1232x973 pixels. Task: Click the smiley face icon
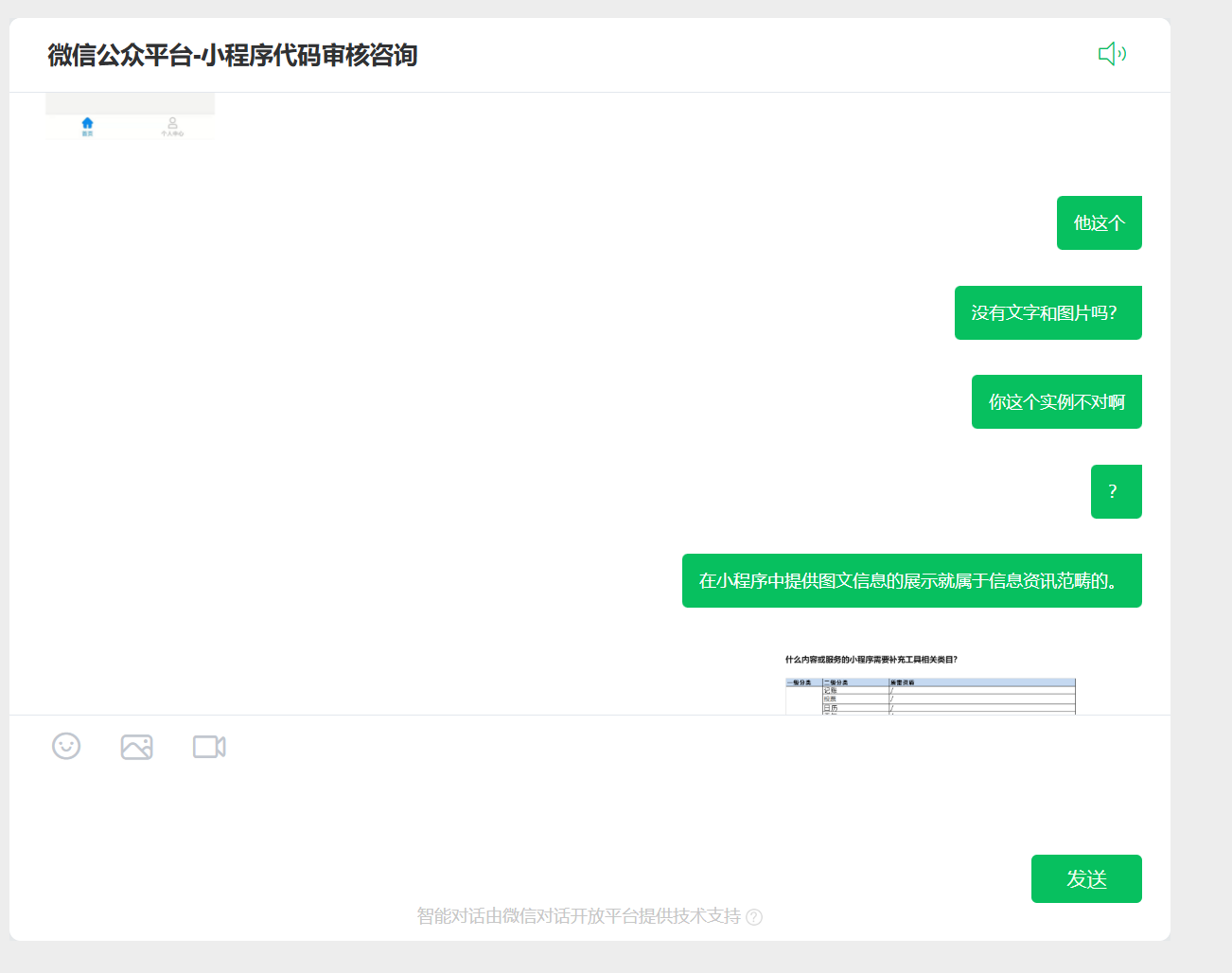coord(65,747)
